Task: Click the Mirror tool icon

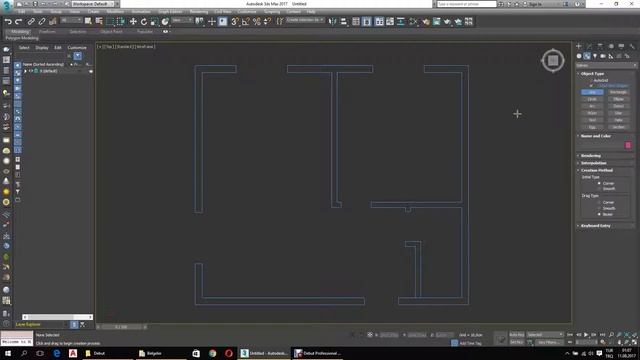Action: 333,22
